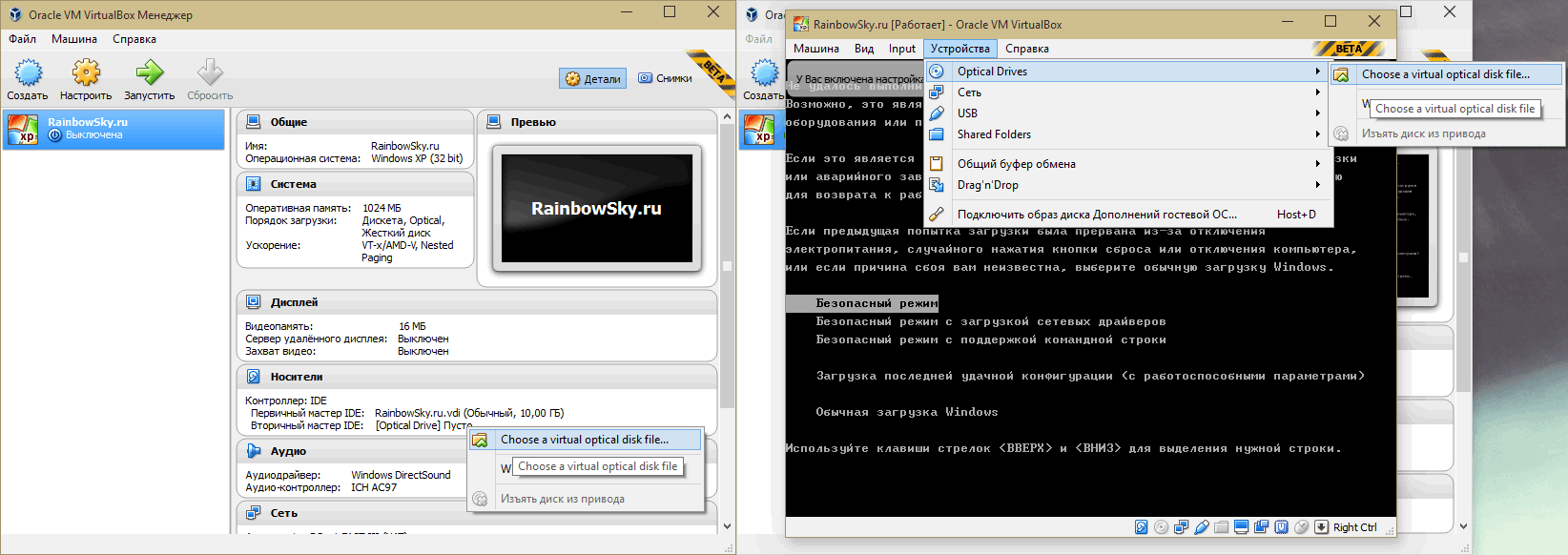Open the Вид menu in the VM window
The image size is (1568, 555).
click(864, 49)
